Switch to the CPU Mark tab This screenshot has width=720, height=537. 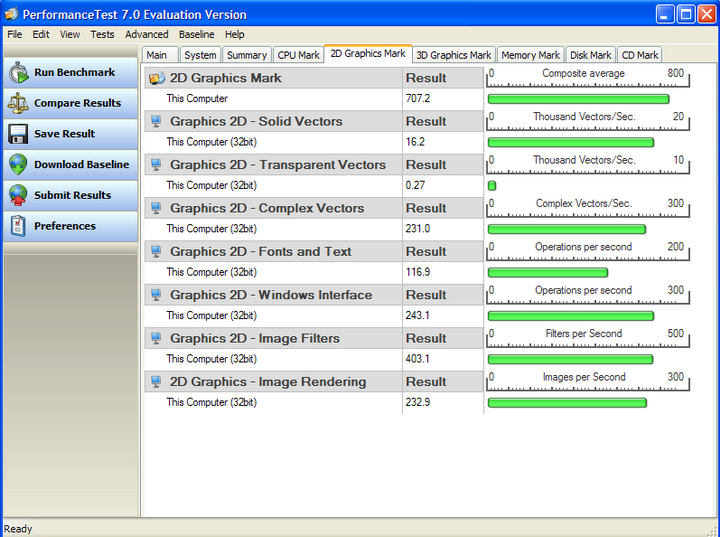[x=298, y=55]
